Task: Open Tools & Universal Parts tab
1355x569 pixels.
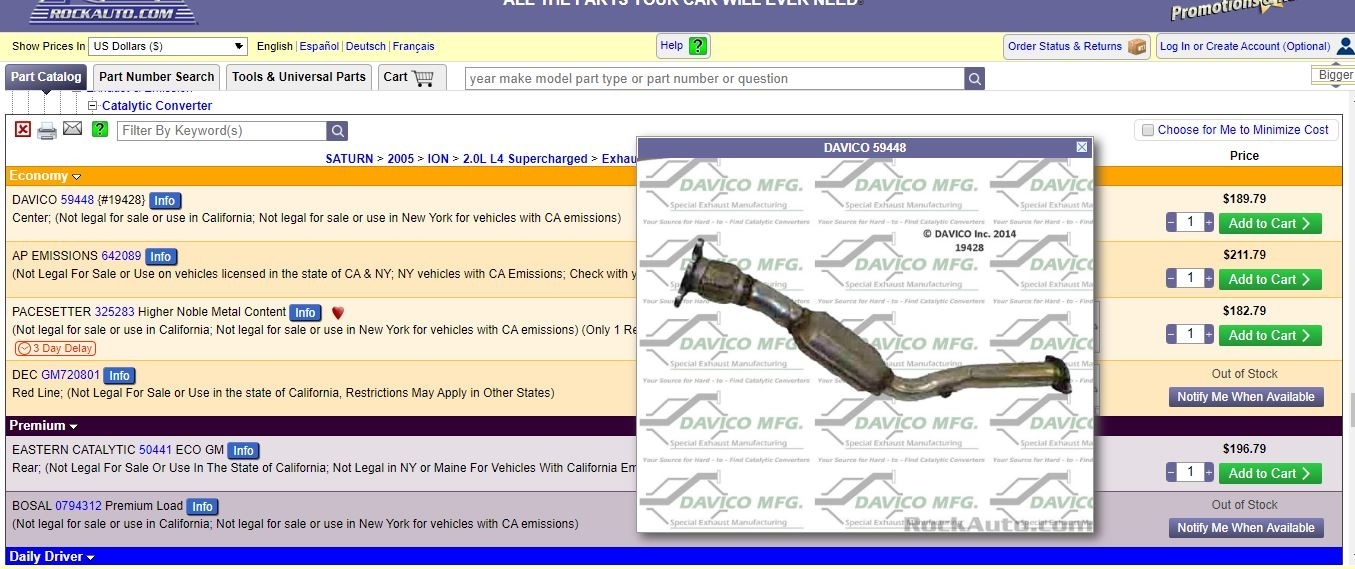Action: 299,77
